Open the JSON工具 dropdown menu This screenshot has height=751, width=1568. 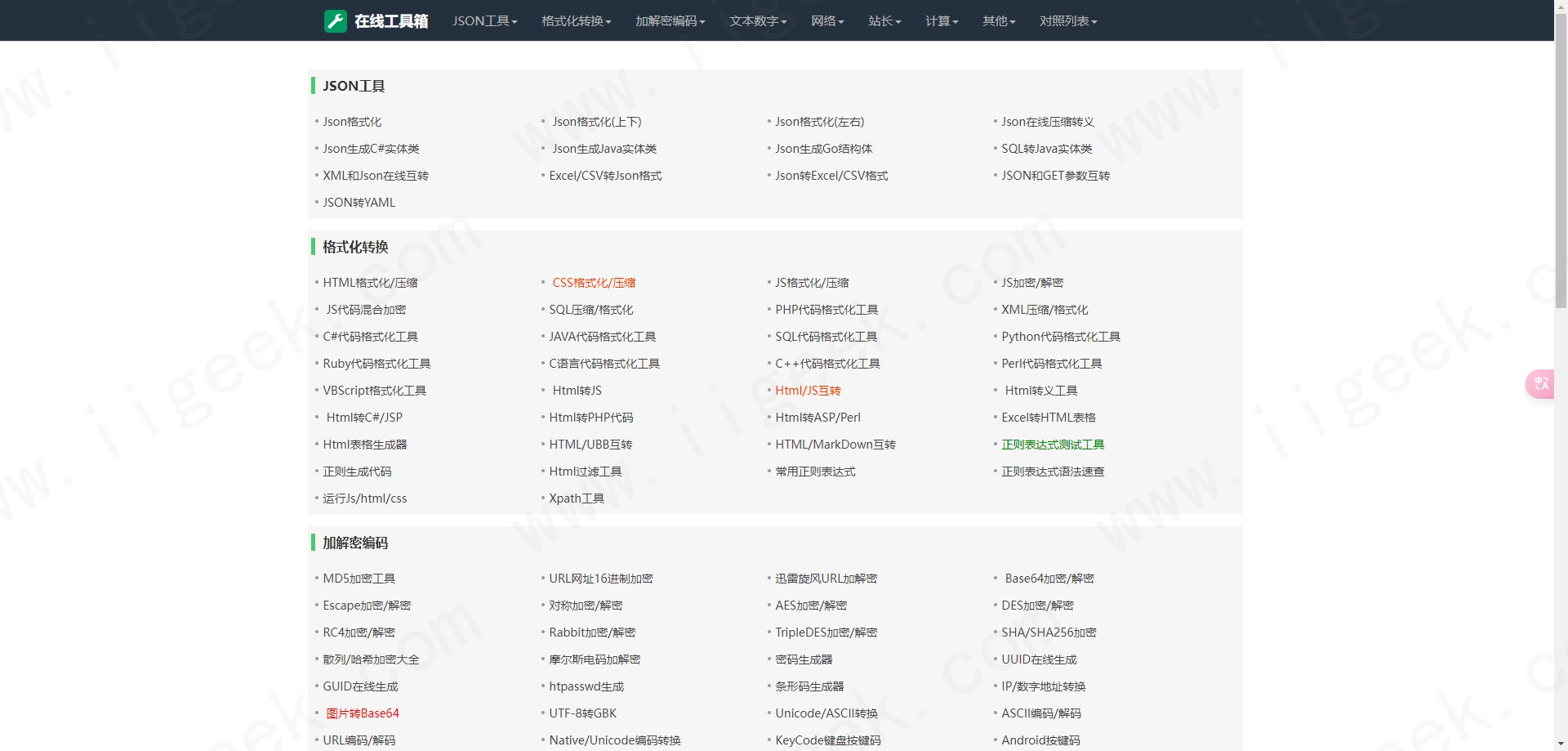point(485,21)
